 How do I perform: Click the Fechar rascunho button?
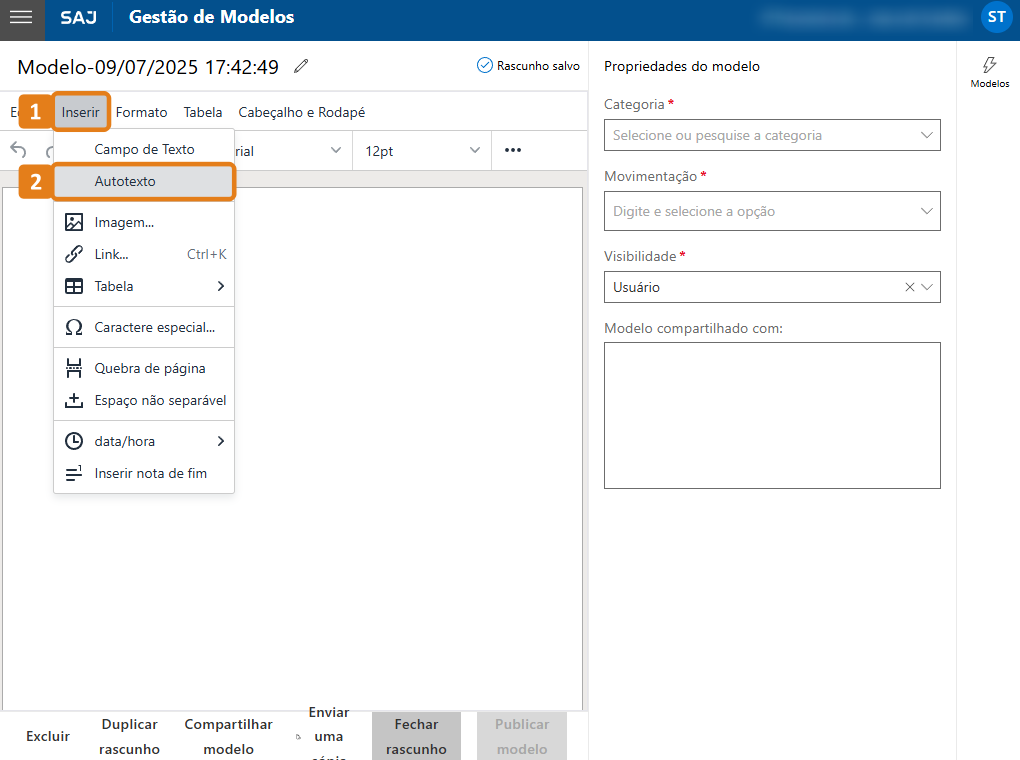416,737
